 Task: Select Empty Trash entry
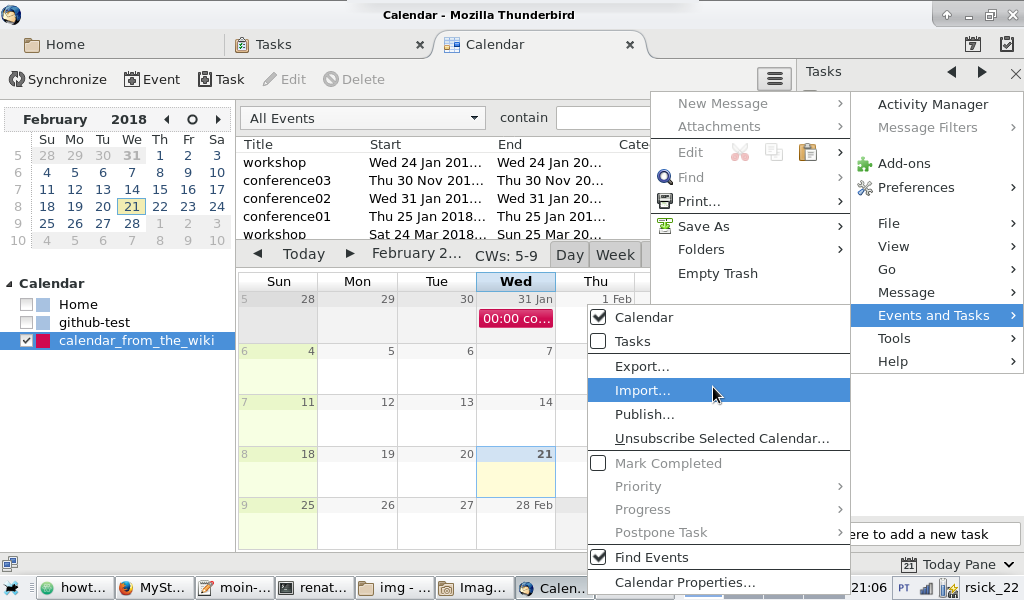point(750,274)
